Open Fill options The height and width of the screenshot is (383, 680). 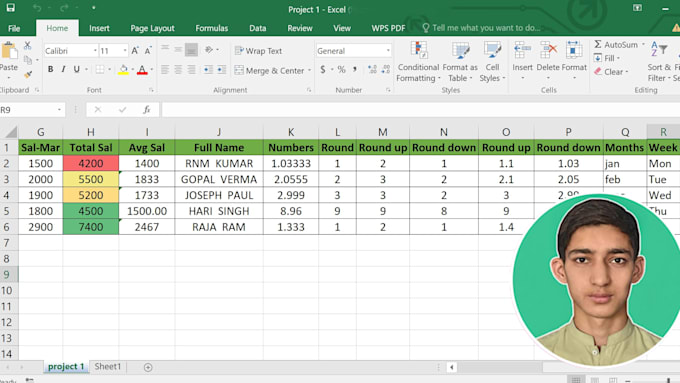[x=607, y=58]
